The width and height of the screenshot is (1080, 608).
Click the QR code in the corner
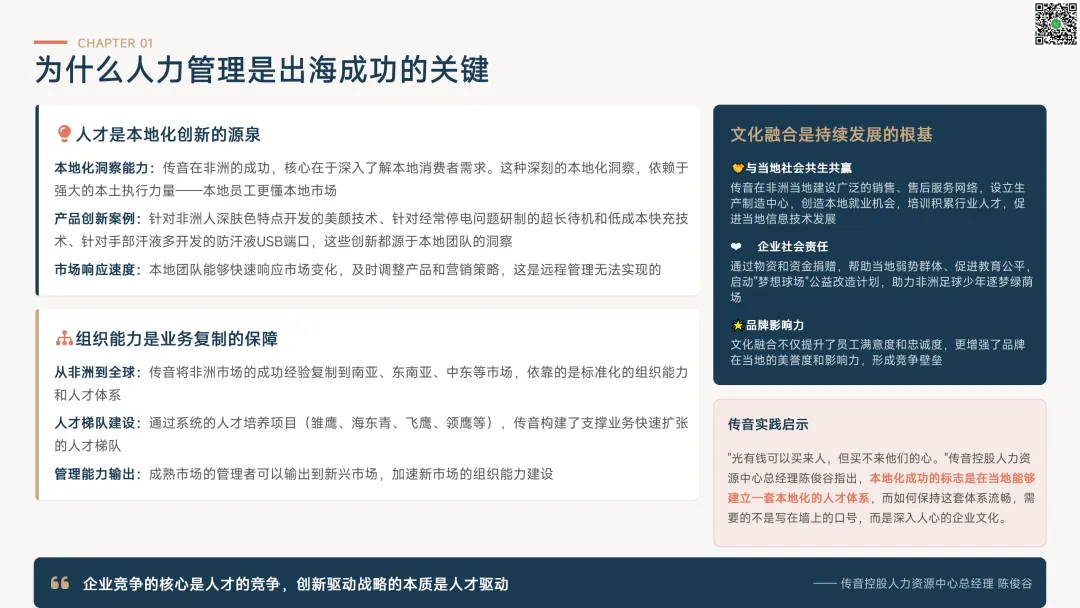(1055, 24)
